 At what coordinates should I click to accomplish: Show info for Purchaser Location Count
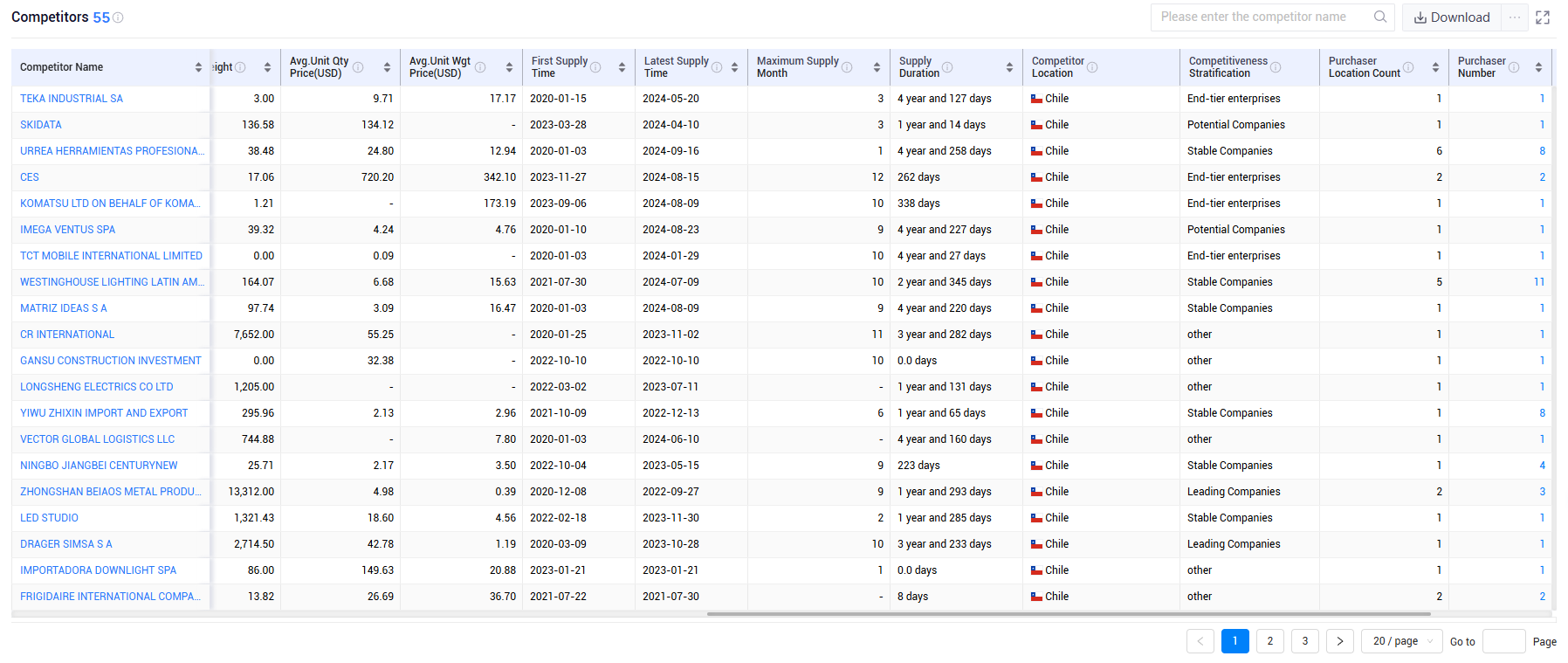point(1408,67)
